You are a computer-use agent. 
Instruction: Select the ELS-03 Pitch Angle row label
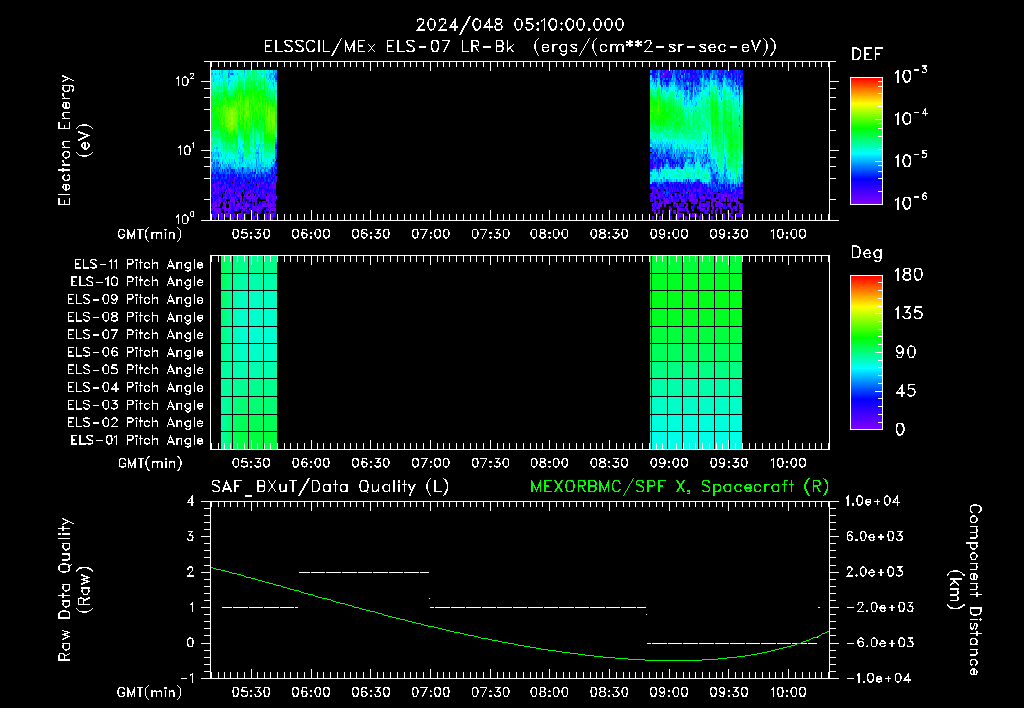tap(135, 406)
